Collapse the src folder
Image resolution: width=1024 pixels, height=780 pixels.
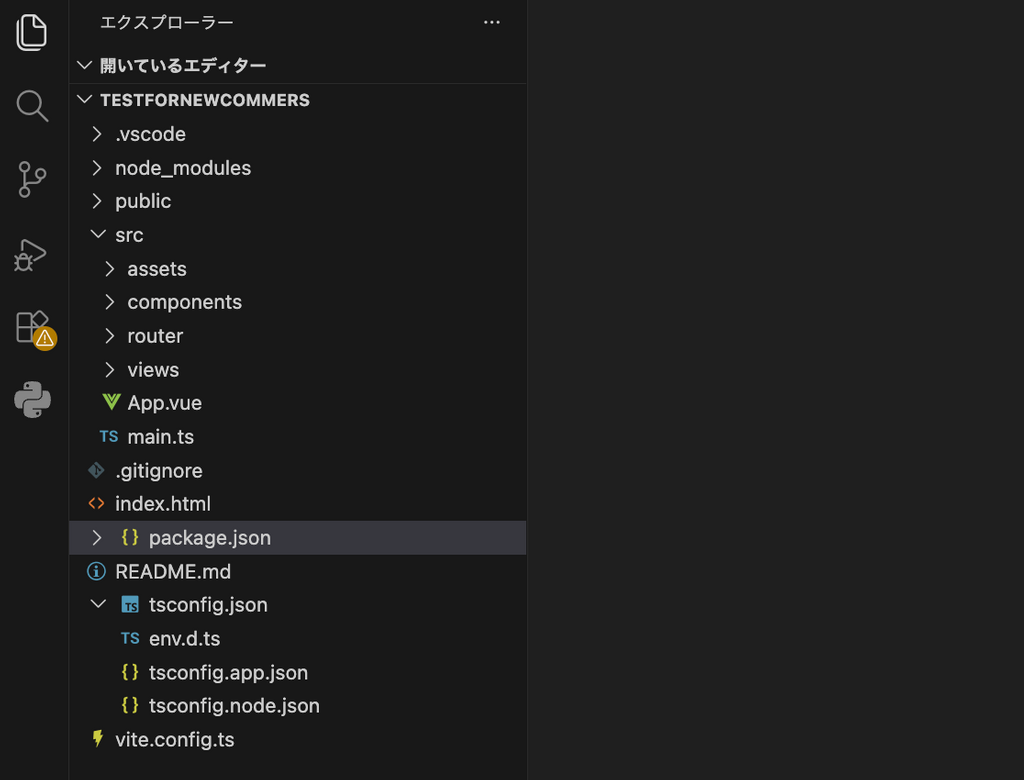97,235
